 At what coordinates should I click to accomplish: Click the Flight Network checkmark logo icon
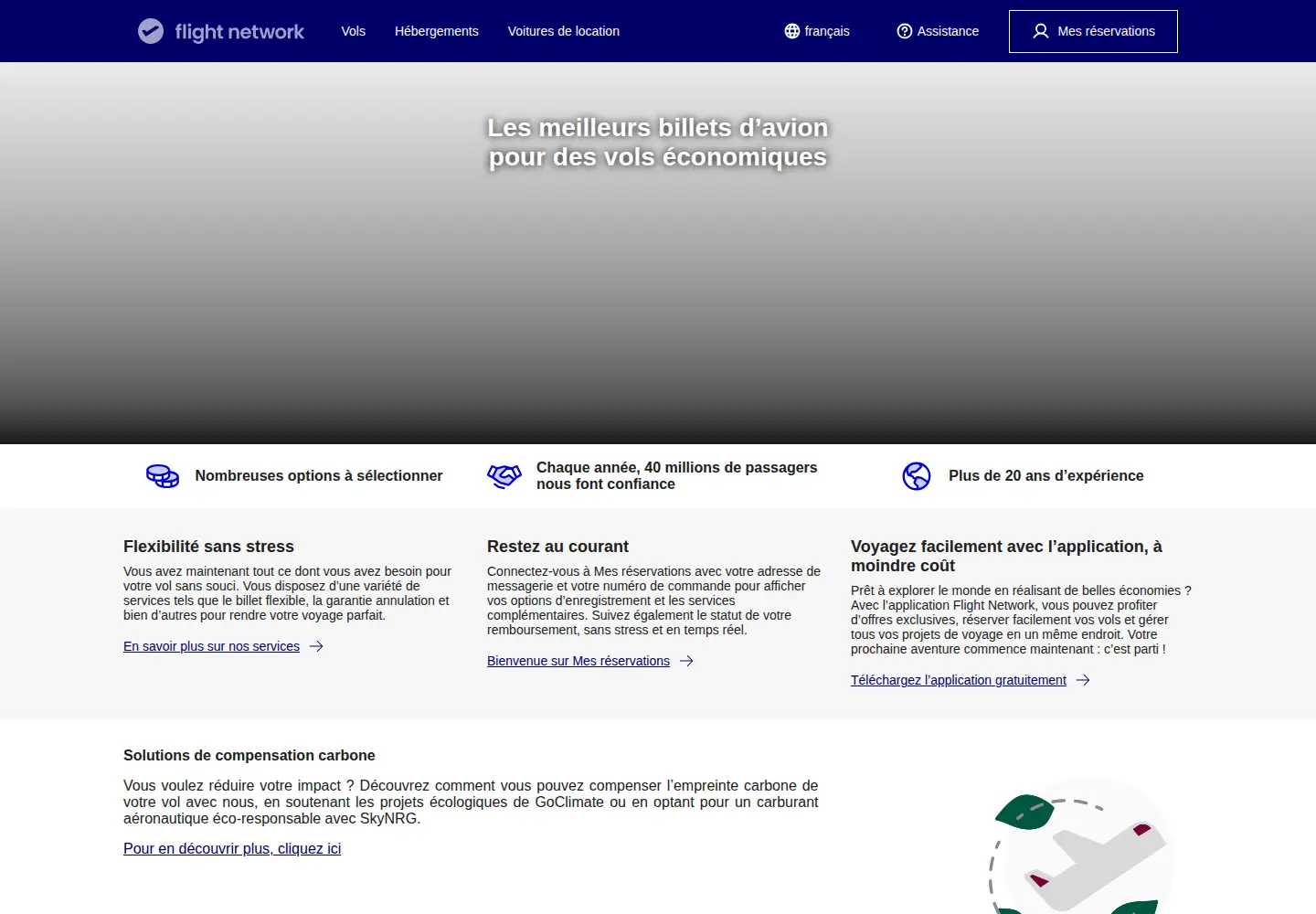tap(151, 31)
